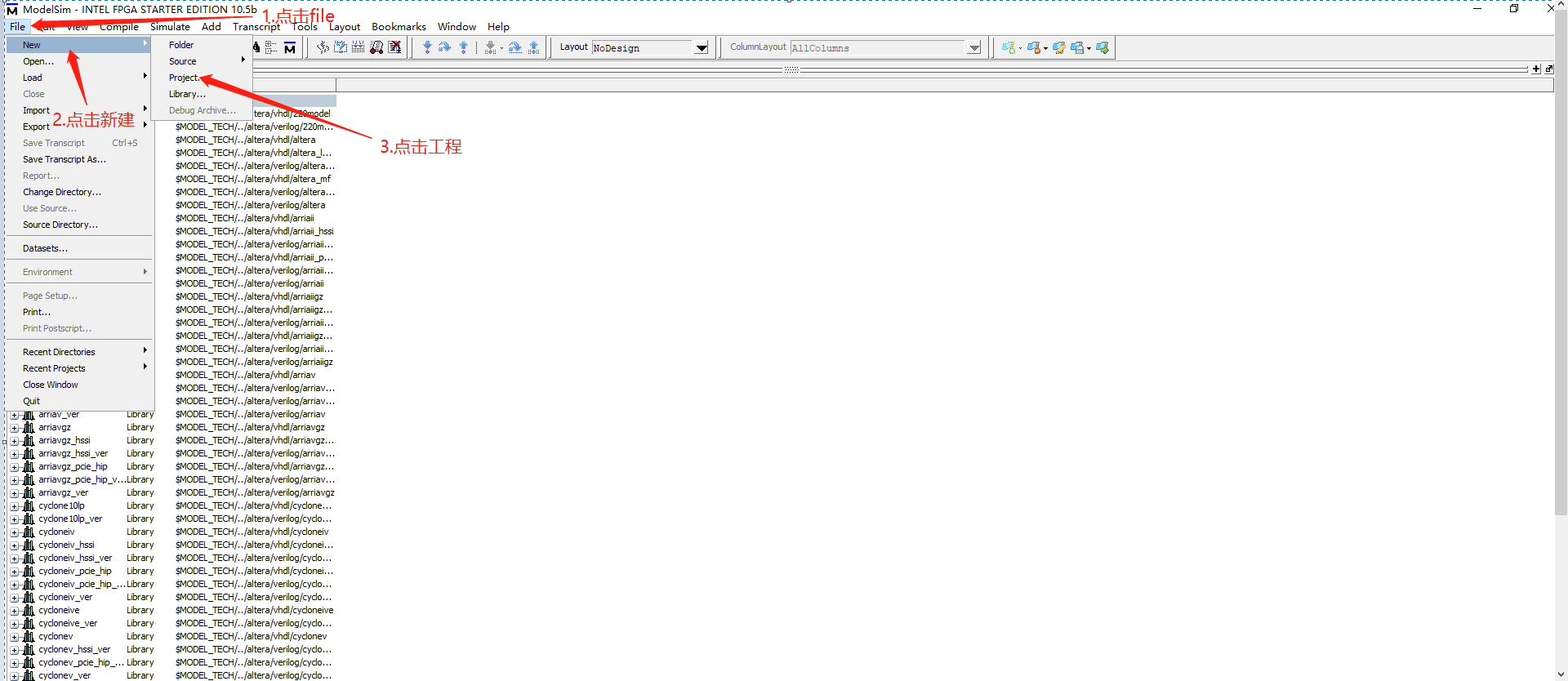Click the blue Step Over arrow icon
The image size is (1568, 681).
point(444,47)
